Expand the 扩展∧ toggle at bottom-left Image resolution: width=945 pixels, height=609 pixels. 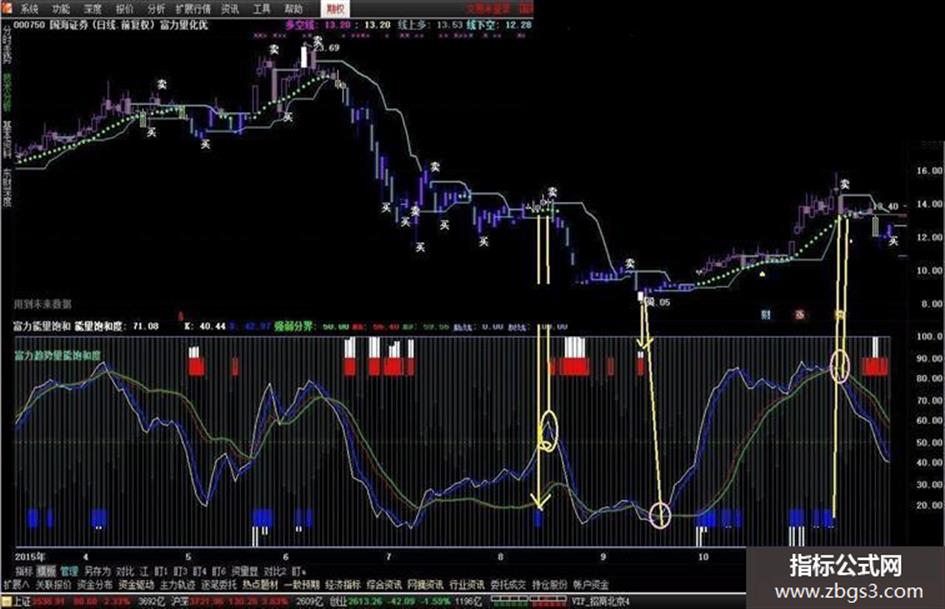17,584
